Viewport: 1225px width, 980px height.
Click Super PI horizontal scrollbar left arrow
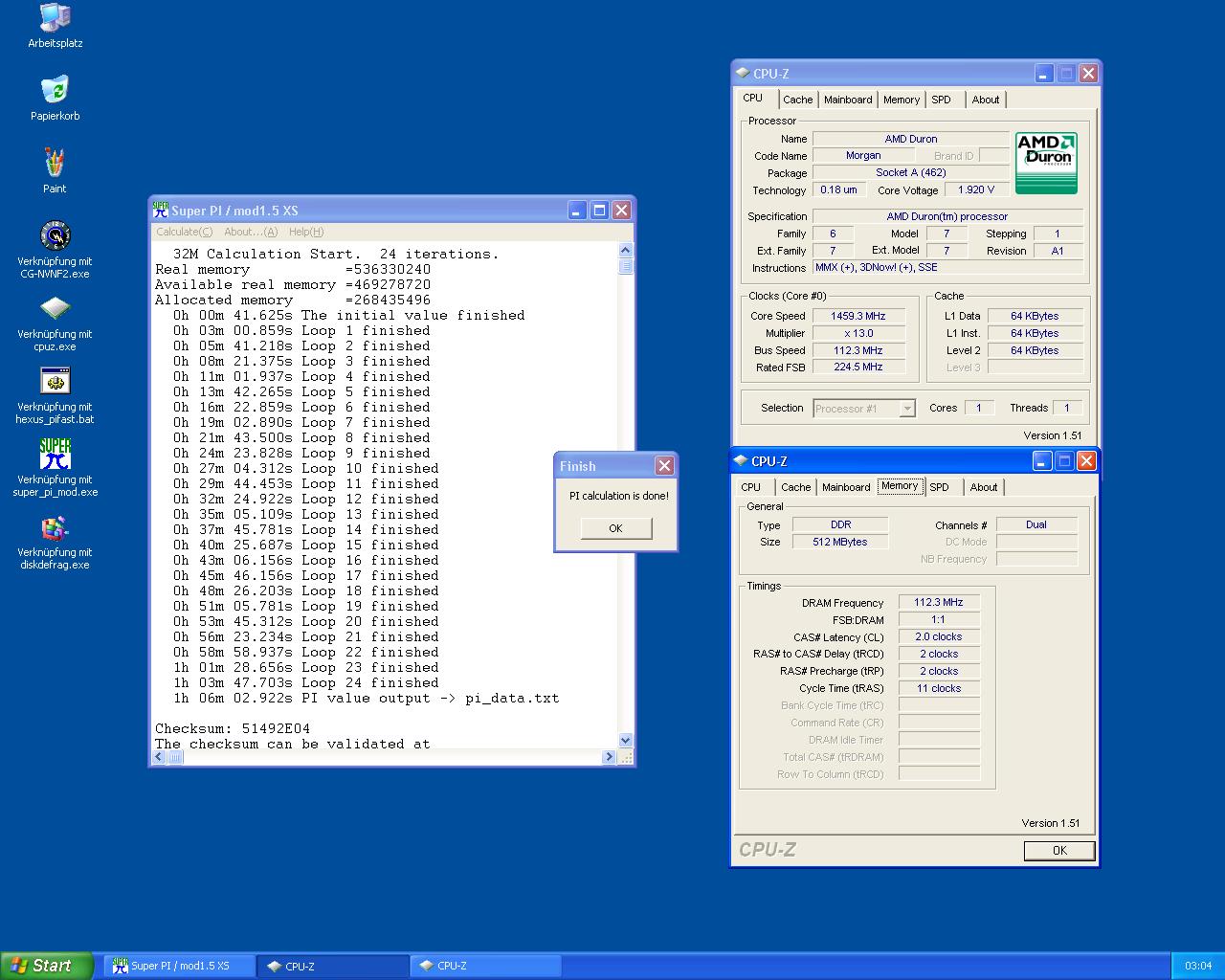coord(160,757)
